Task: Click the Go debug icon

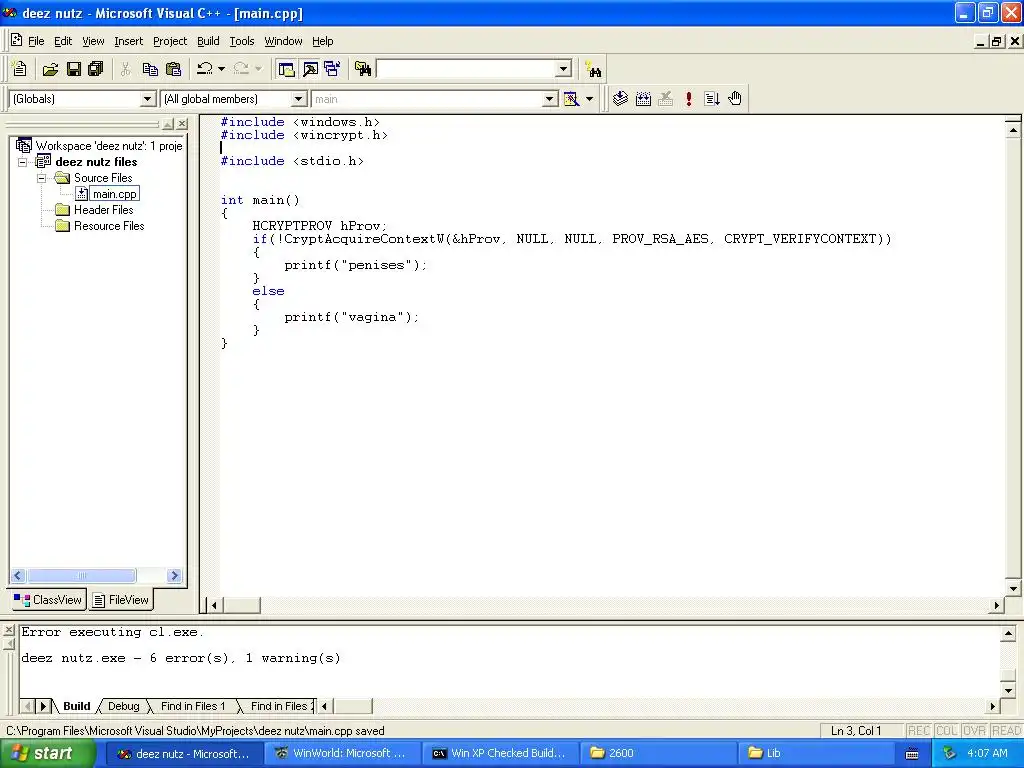Action: click(x=712, y=99)
